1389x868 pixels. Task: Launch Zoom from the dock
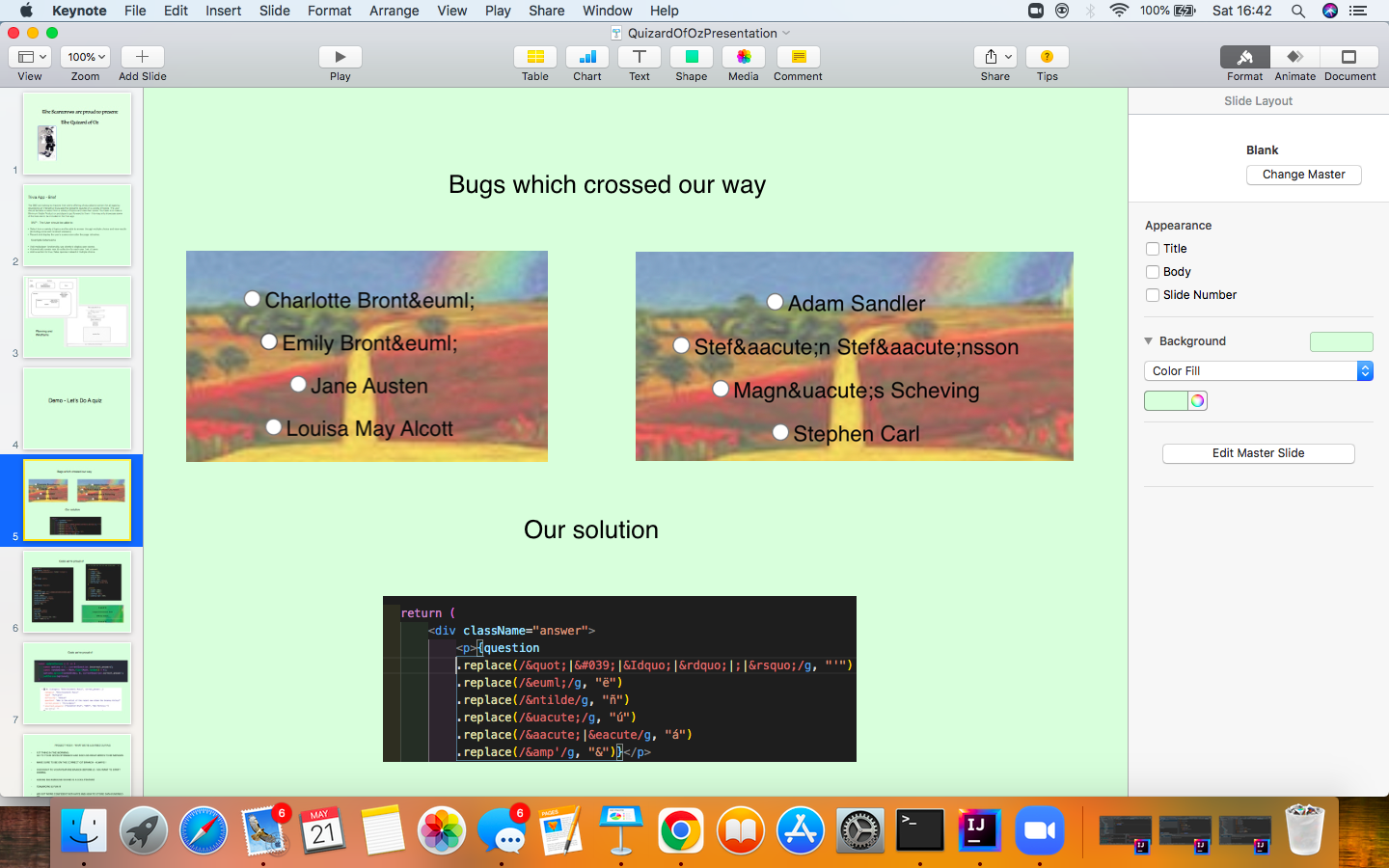[1040, 829]
